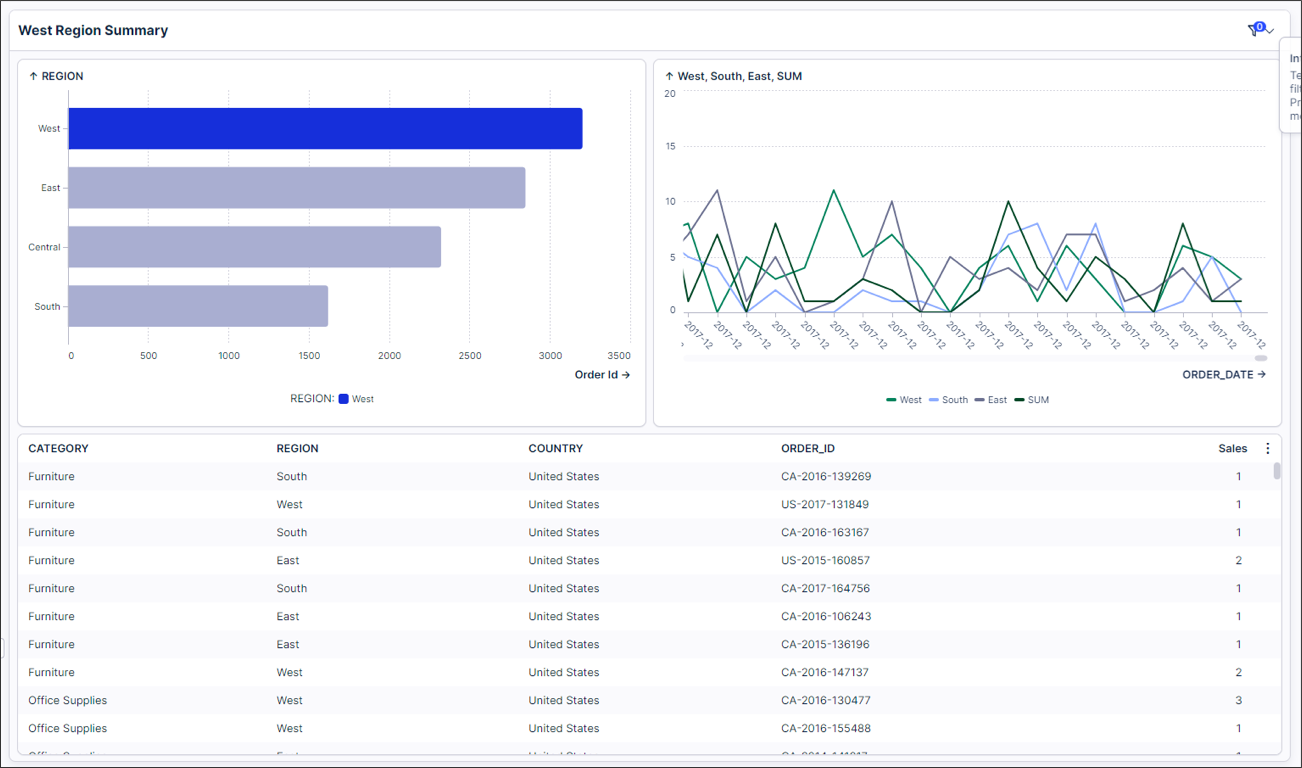Click the Order Id axis arrow label
This screenshot has height=768, width=1302.
(x=602, y=375)
